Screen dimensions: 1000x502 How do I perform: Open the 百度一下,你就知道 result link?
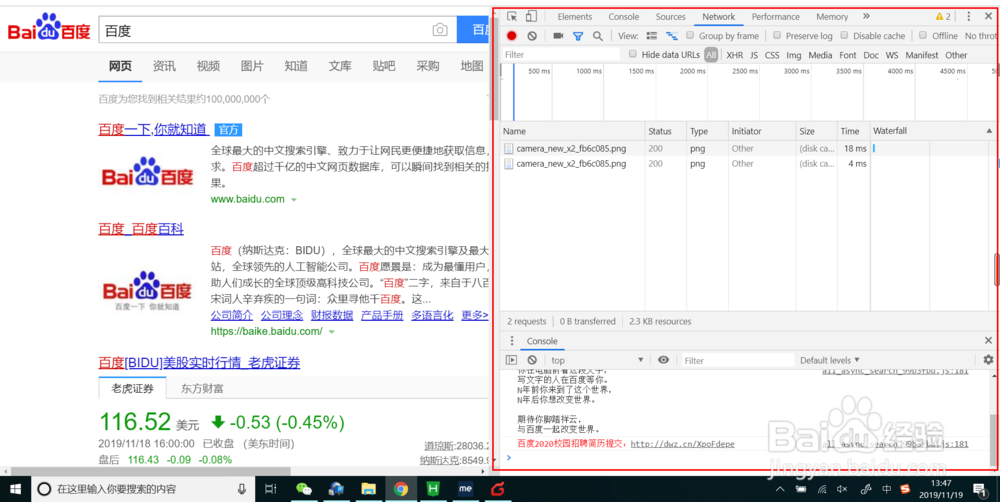click(x=154, y=129)
